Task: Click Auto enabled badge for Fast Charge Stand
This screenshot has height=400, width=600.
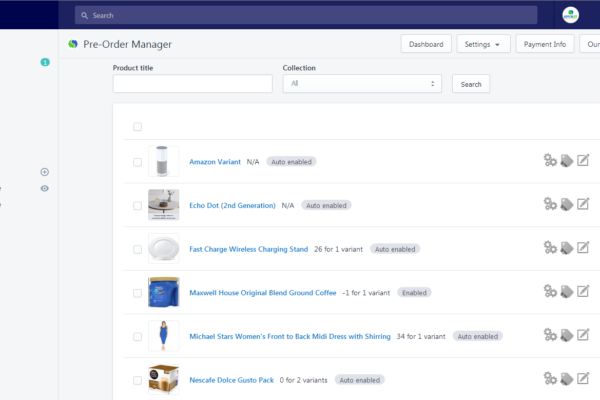Action: 395,249
